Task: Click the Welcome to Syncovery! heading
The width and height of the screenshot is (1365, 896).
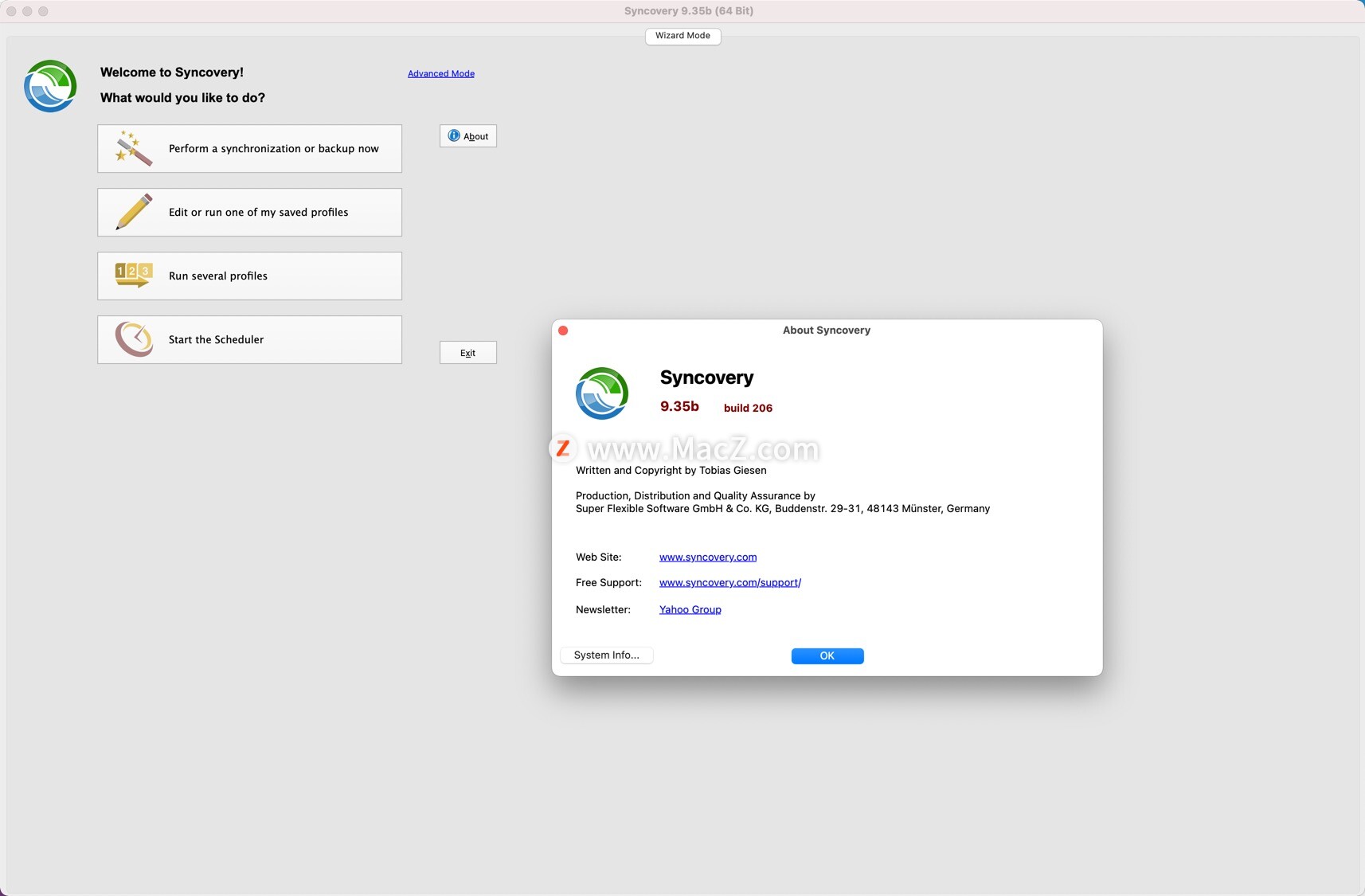Action: pos(172,72)
